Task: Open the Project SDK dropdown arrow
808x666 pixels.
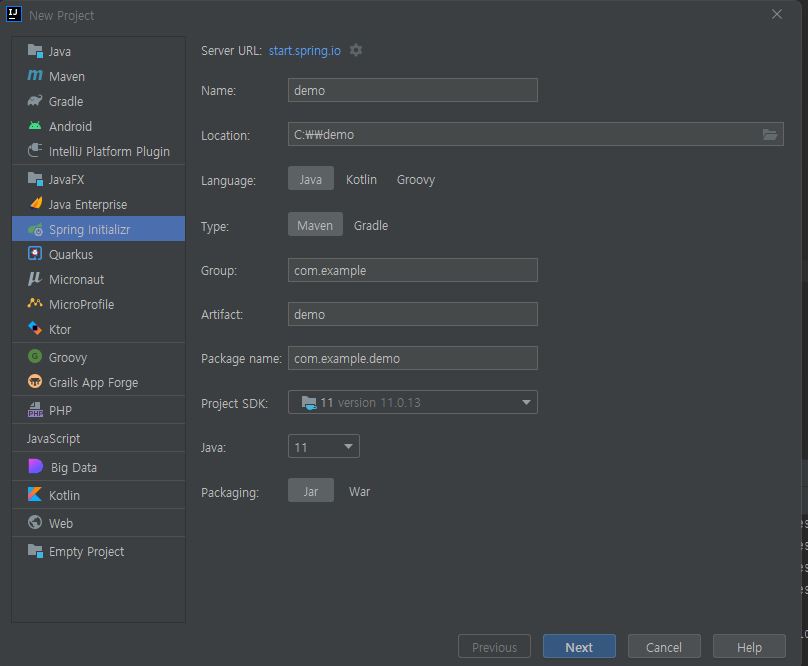Action: [526, 402]
